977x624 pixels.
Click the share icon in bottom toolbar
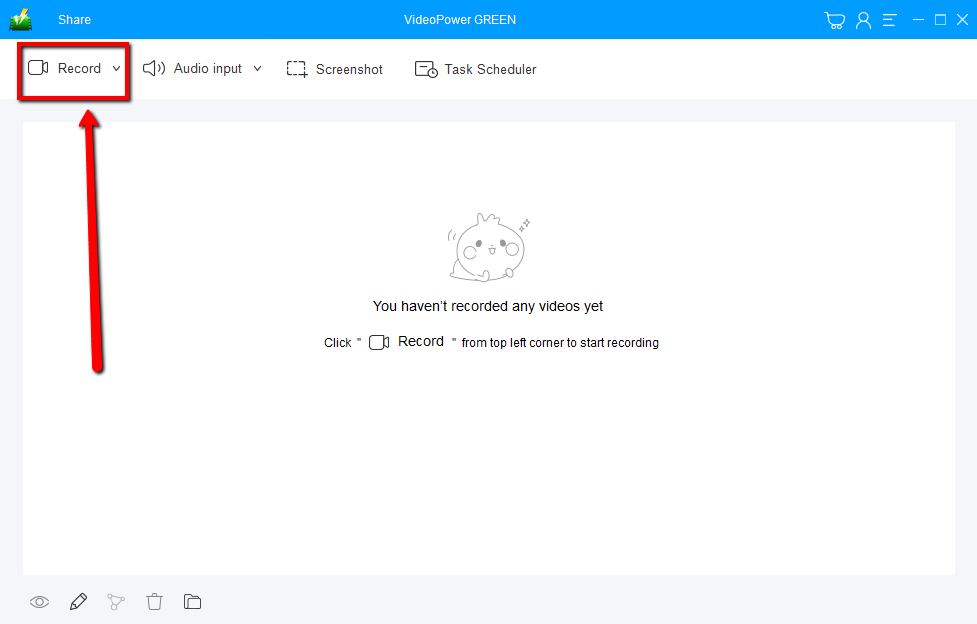[116, 601]
